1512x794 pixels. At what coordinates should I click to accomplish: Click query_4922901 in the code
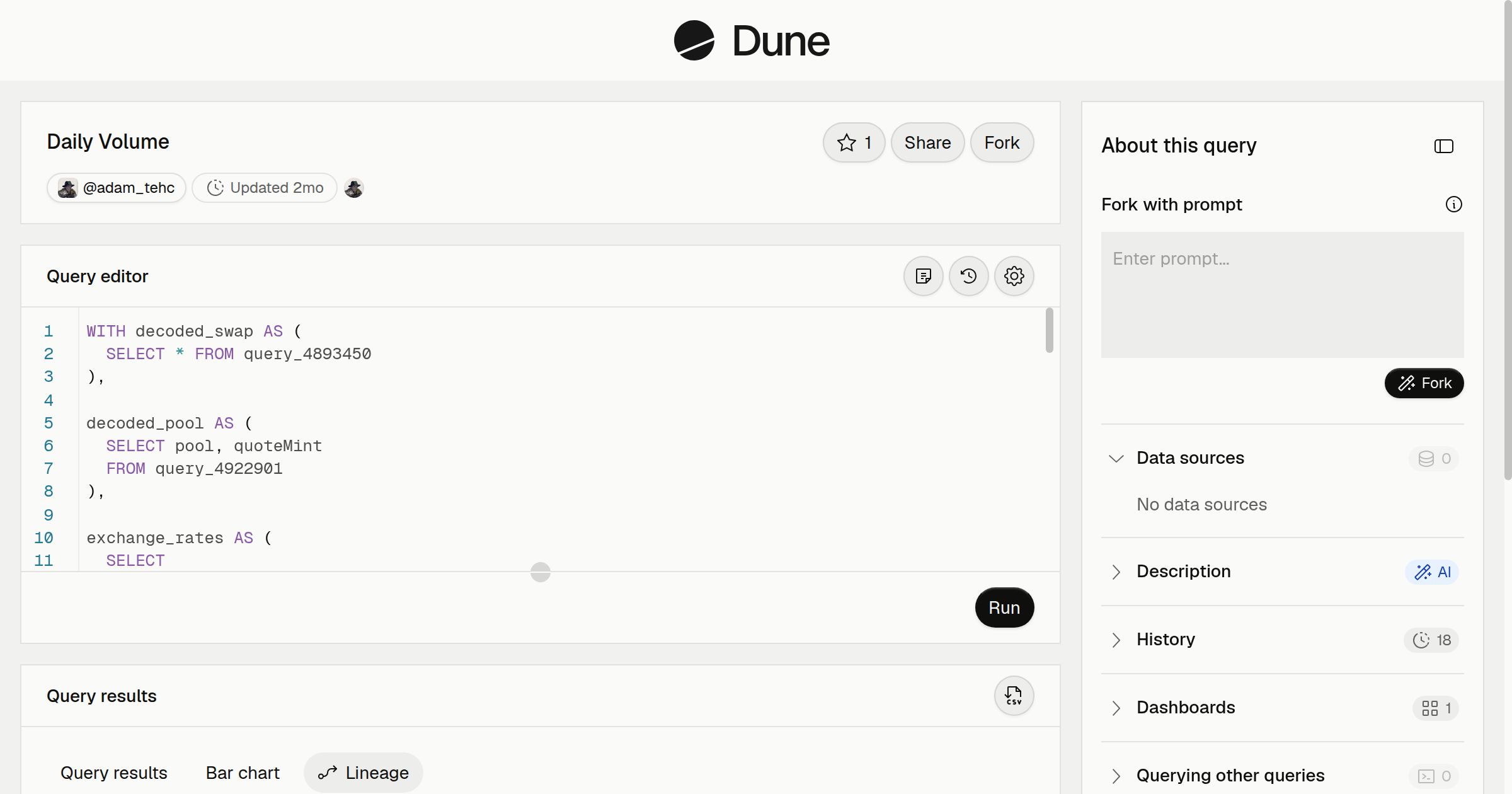click(x=219, y=469)
